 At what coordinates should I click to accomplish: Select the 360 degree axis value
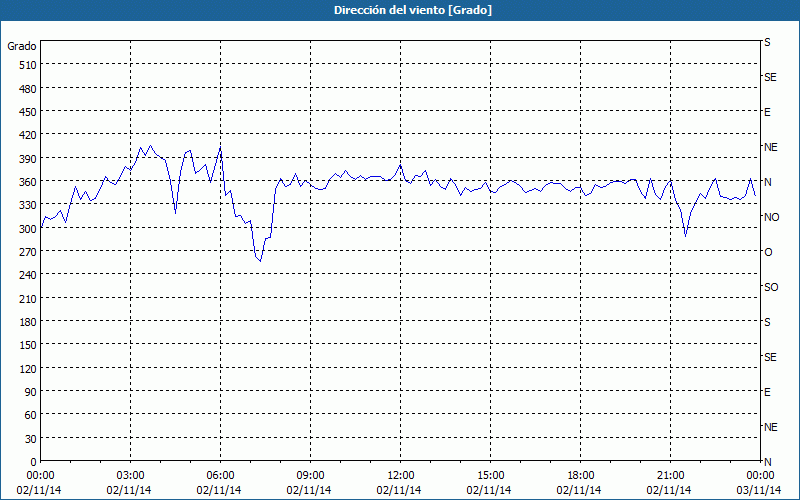pyautogui.click(x=28, y=182)
